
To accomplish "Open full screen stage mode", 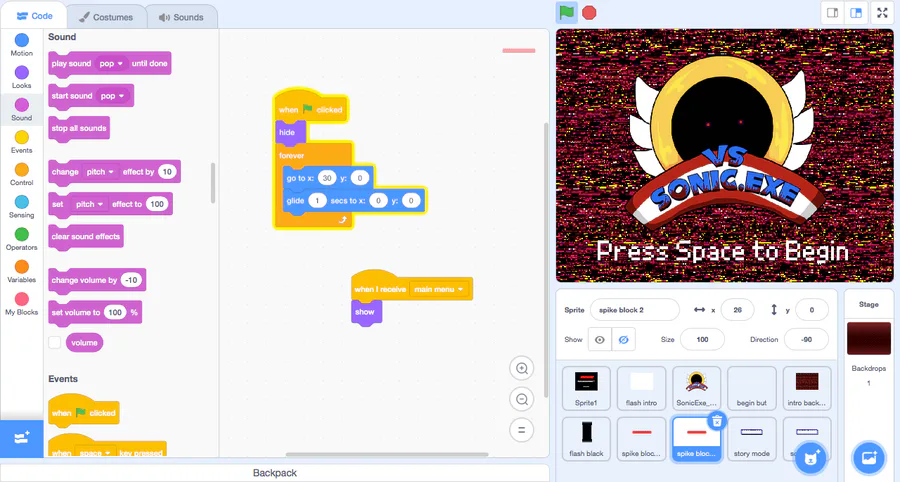I will click(x=882, y=13).
